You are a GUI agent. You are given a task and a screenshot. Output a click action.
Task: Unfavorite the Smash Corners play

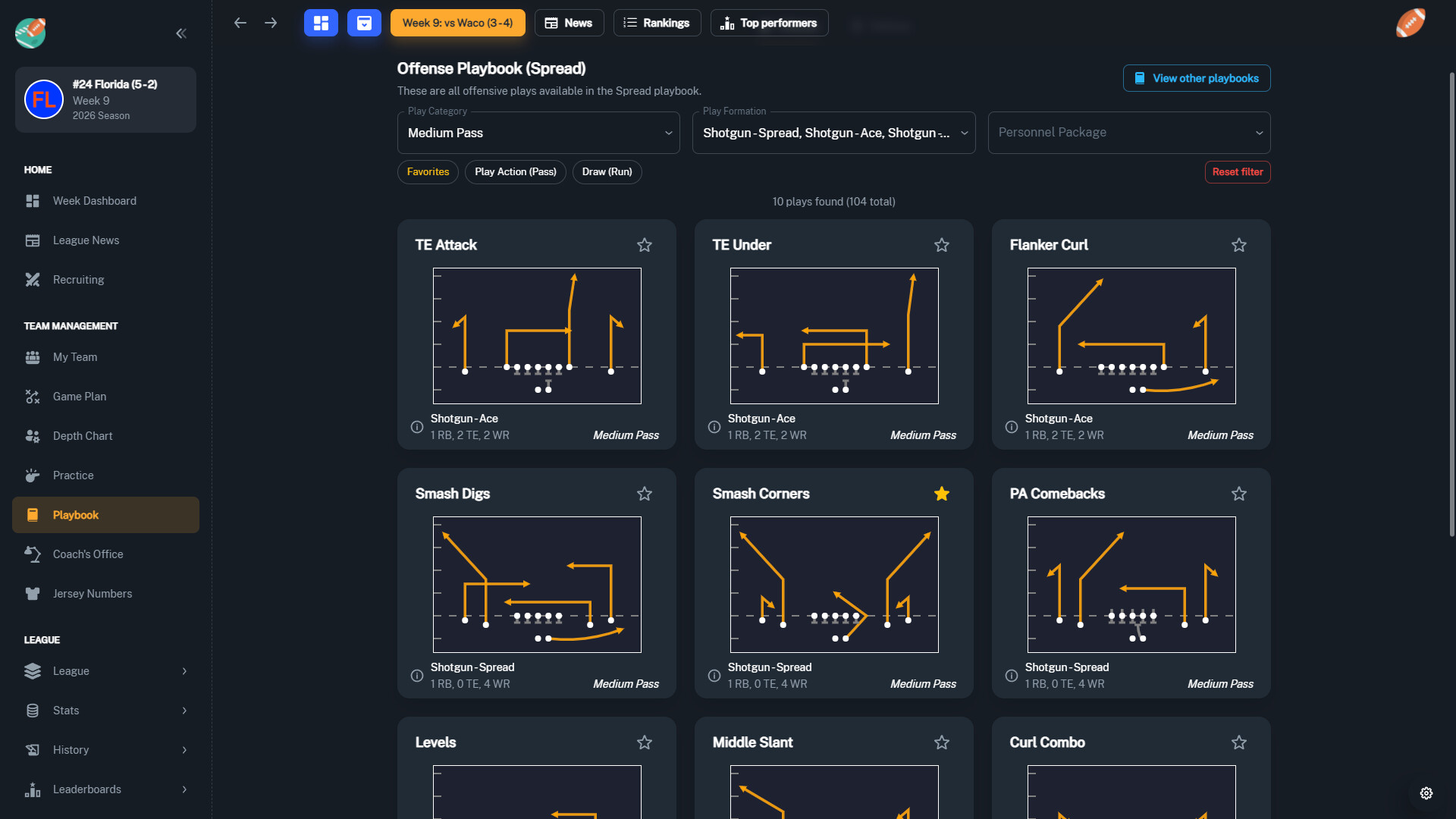click(942, 493)
